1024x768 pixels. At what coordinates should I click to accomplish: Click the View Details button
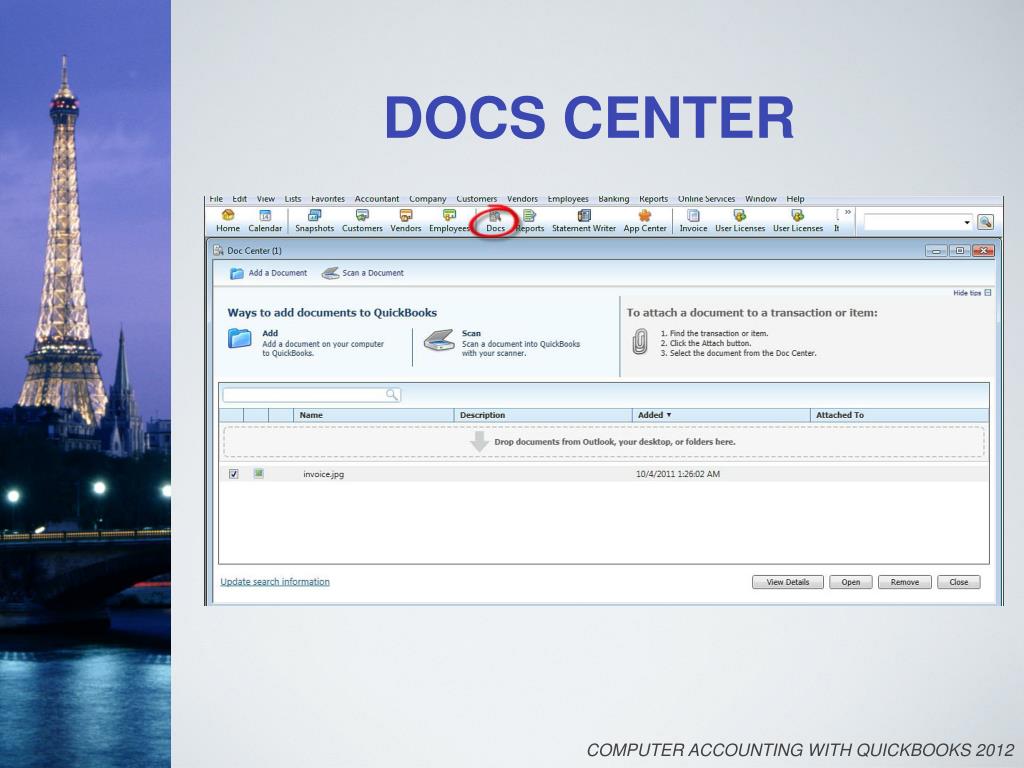788,582
